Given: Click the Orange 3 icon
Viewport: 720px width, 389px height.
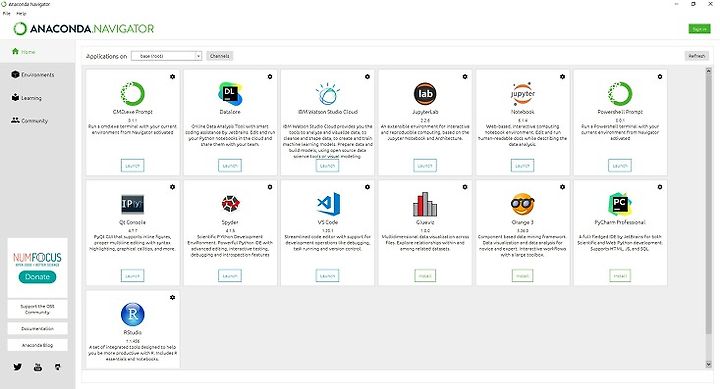Looking at the screenshot, I should tap(523, 204).
